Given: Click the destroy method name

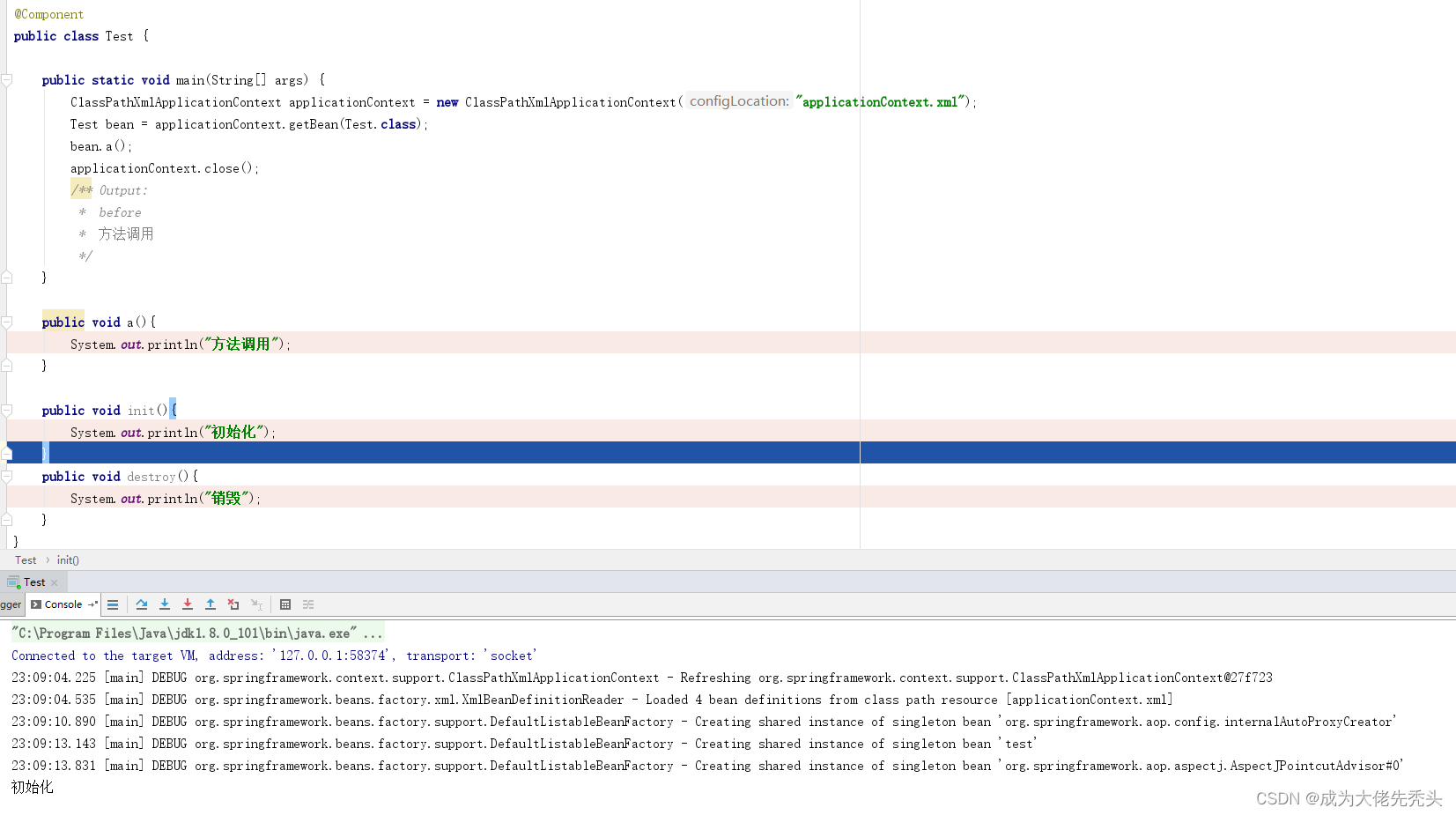Looking at the screenshot, I should tap(151, 477).
